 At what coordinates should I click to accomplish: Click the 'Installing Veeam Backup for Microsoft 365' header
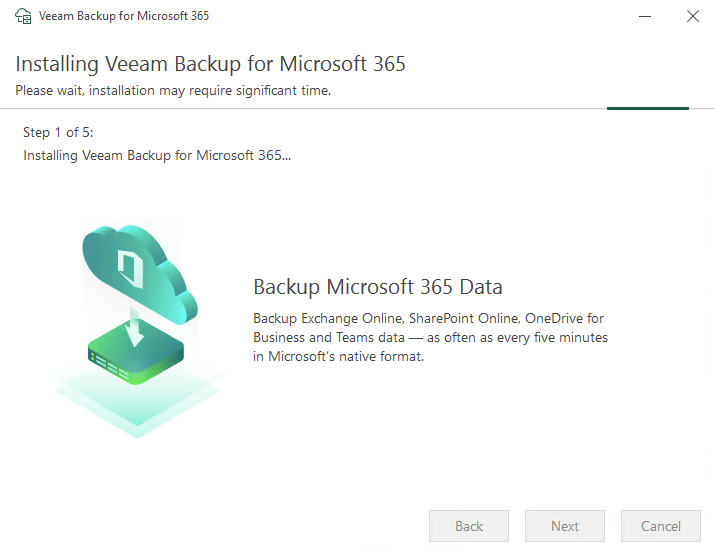[x=210, y=64]
